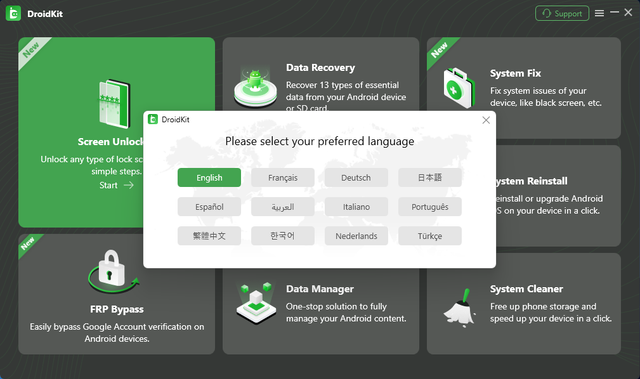640x379 pixels.
Task: Click the DroidKit app logo in header
Action: click(x=13, y=13)
